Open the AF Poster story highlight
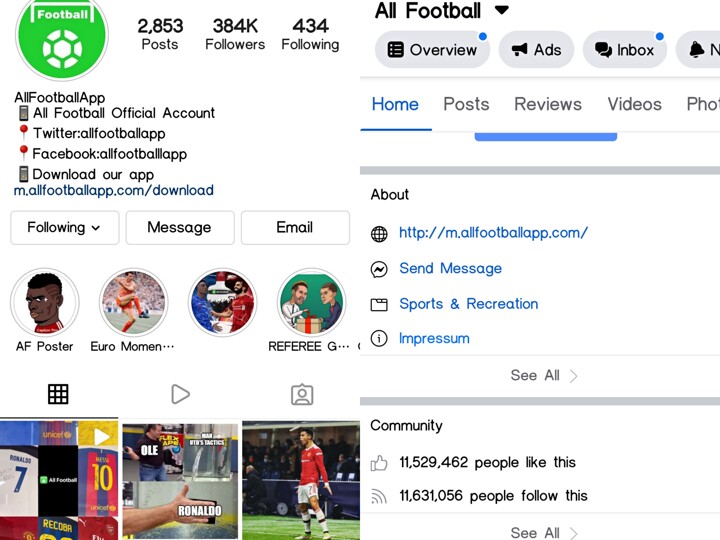 click(45, 303)
